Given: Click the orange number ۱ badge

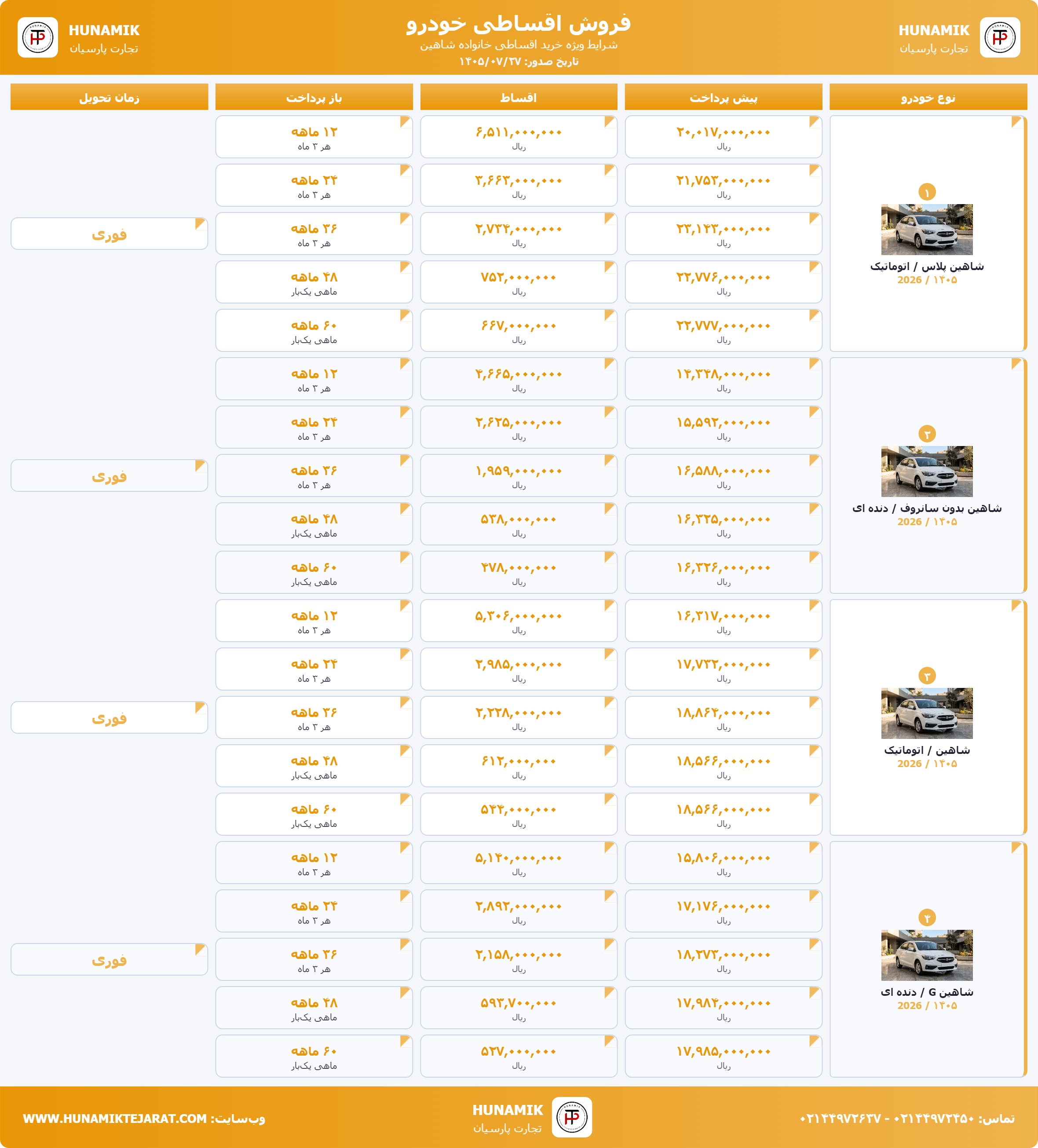Looking at the screenshot, I should coord(927,193).
